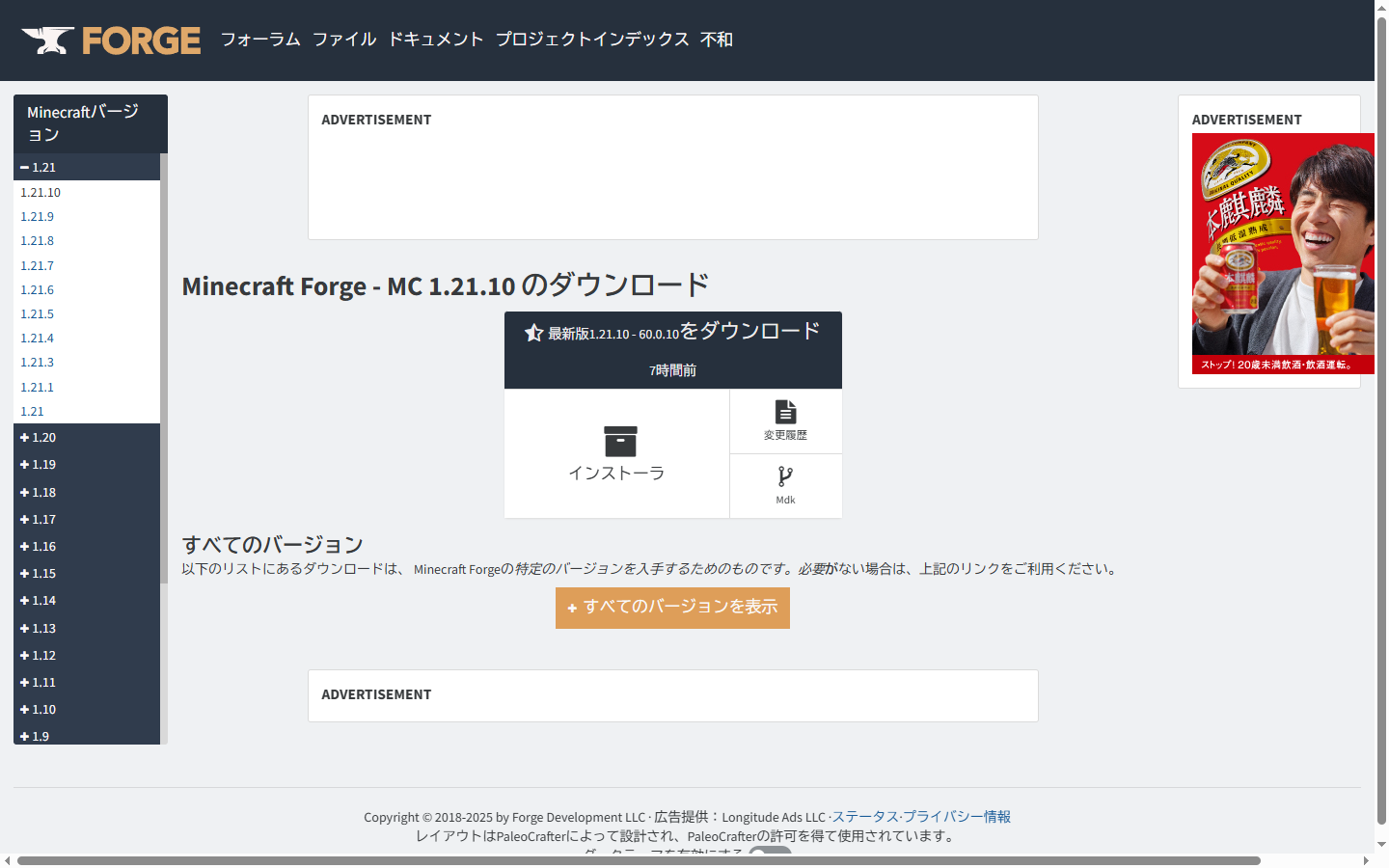Select version 1.21.4 in the sidebar
The image size is (1389, 868).
37,338
